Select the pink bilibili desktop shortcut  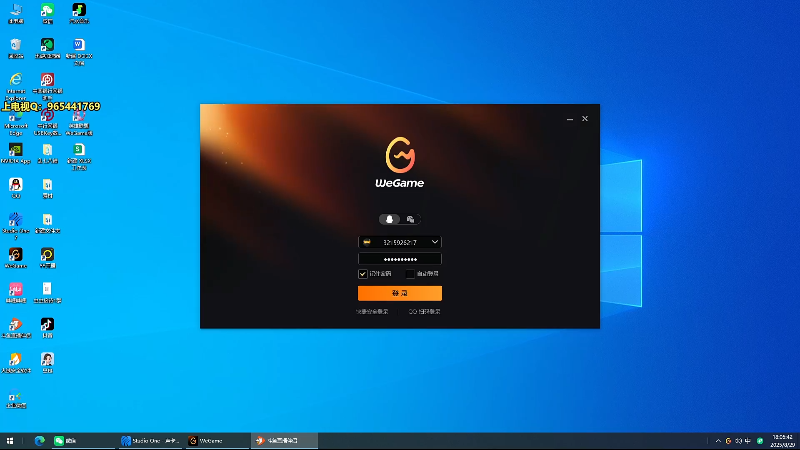[16, 292]
